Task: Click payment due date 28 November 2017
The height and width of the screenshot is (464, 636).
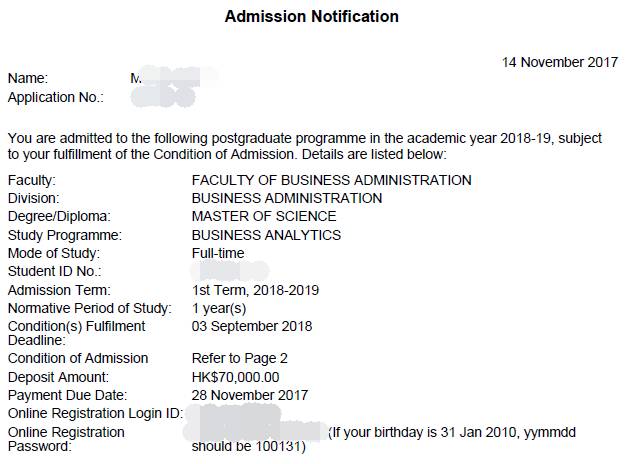Action: pyautogui.click(x=249, y=395)
